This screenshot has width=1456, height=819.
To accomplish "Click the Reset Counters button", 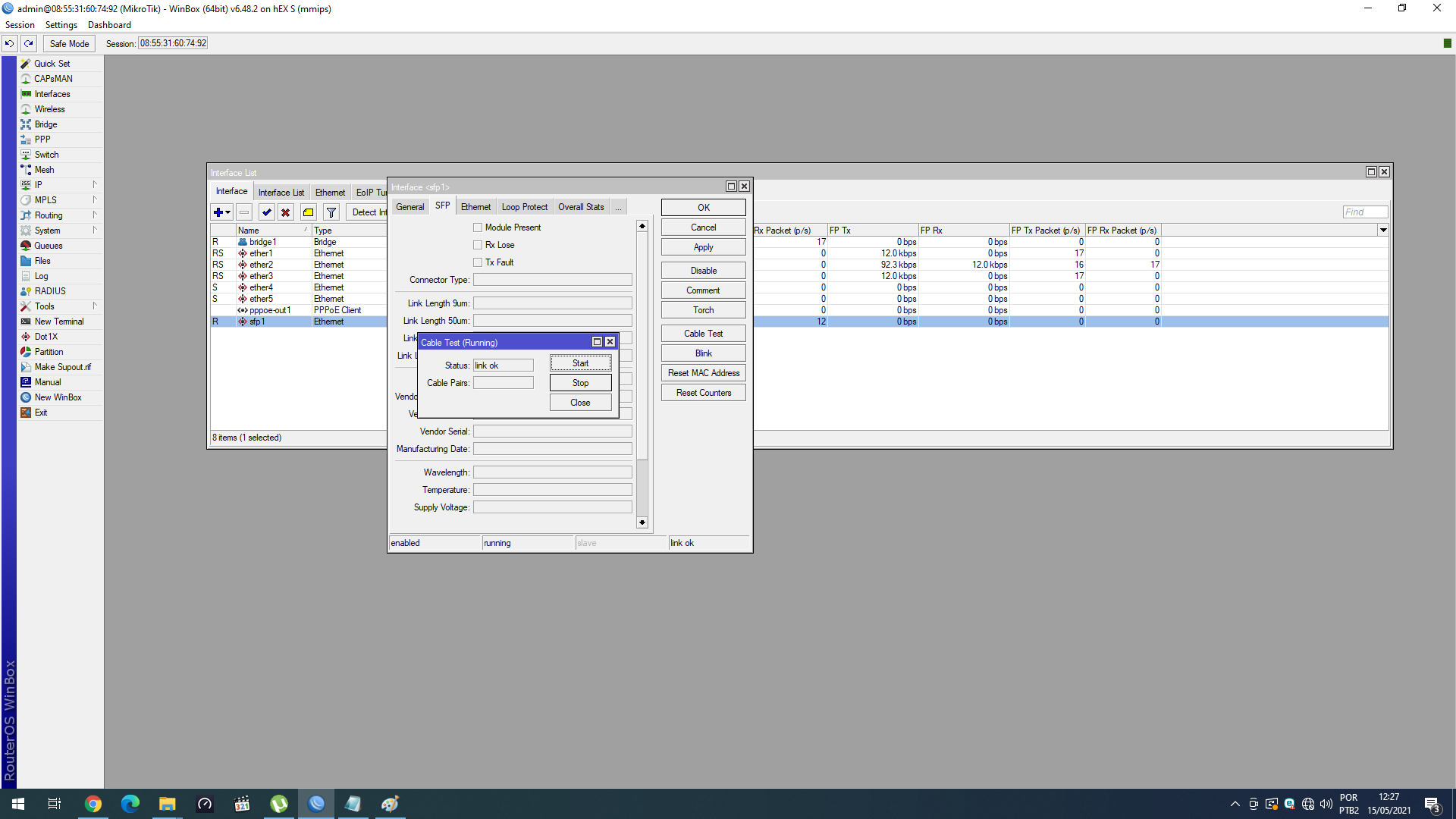I will point(703,393).
